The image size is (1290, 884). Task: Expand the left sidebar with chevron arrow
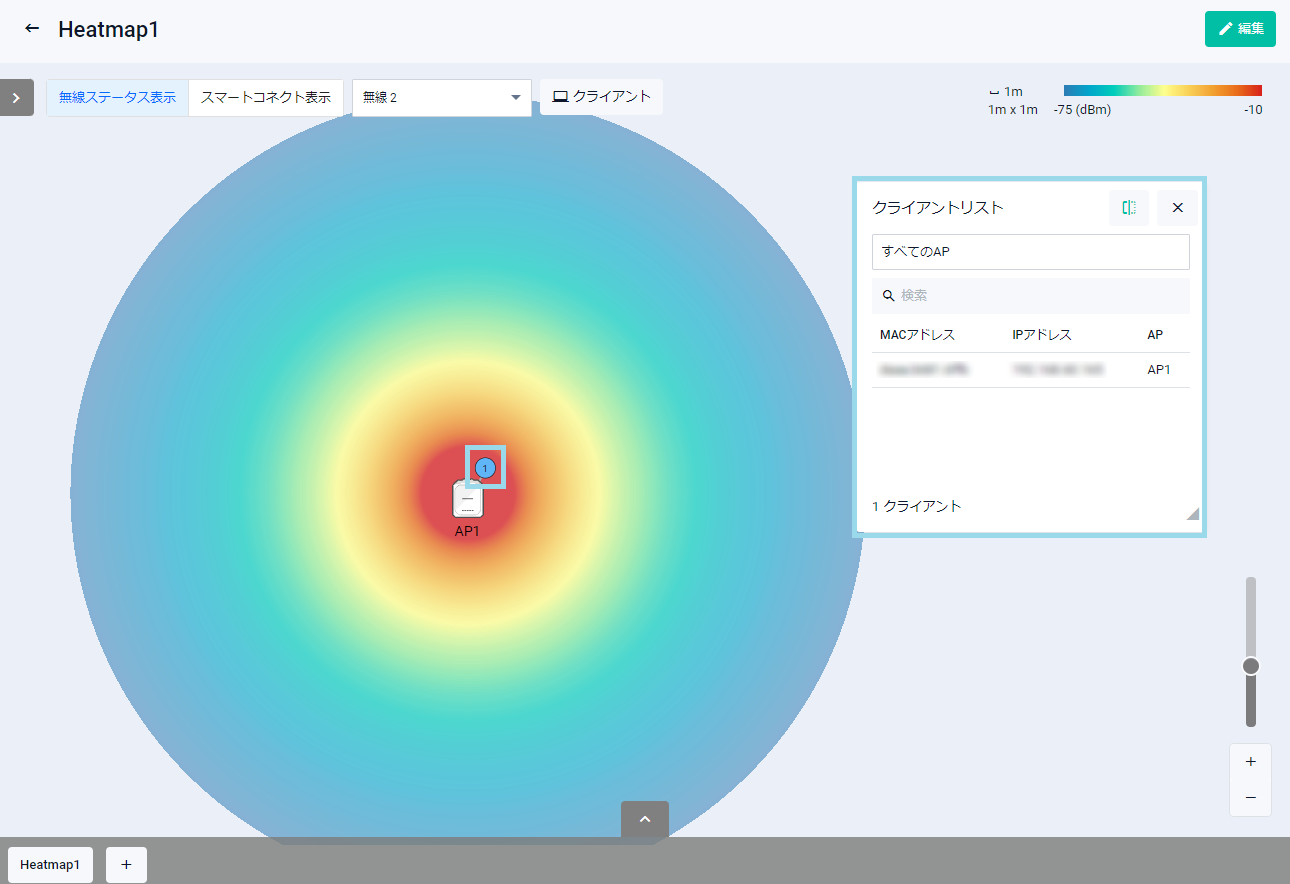tap(16, 98)
